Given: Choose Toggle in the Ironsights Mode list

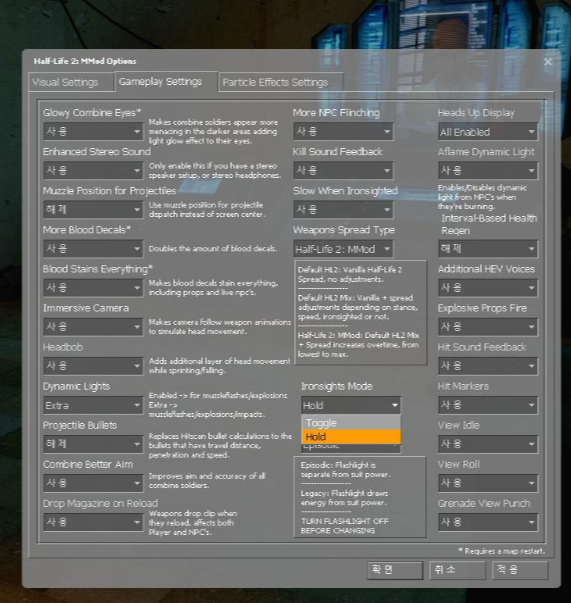Looking at the screenshot, I should [x=351, y=423].
